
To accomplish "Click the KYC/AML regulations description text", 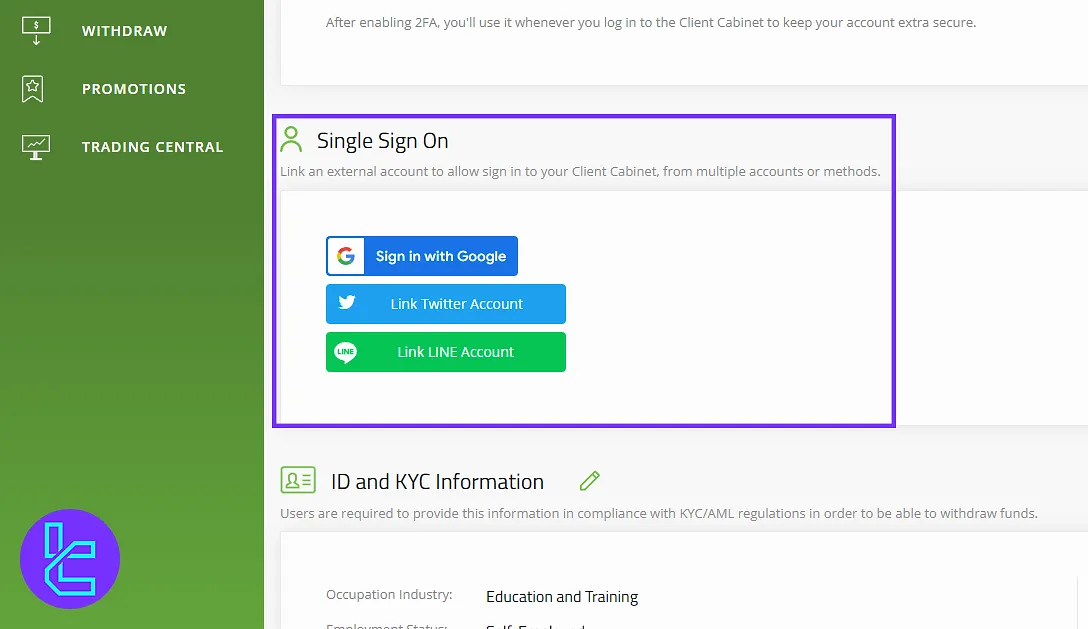I will 659,514.
